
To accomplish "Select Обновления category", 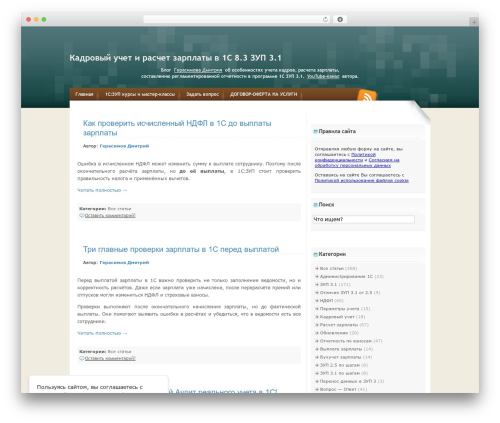I will [x=334, y=333].
